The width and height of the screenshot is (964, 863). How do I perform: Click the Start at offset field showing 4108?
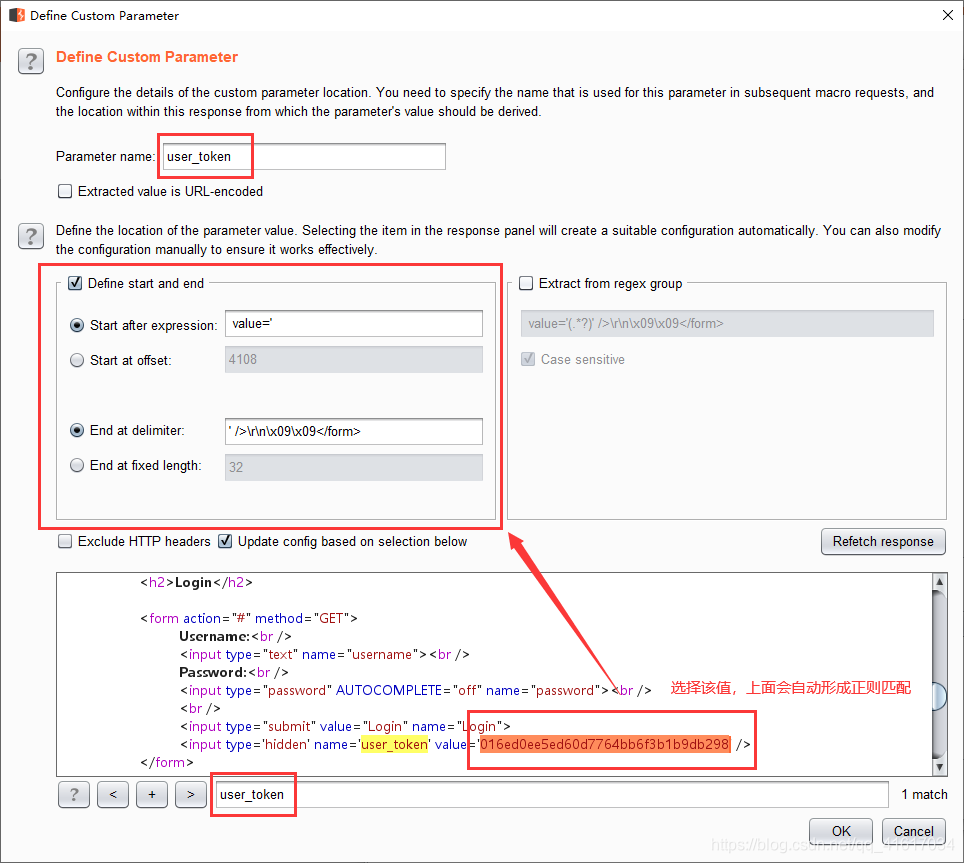point(354,360)
